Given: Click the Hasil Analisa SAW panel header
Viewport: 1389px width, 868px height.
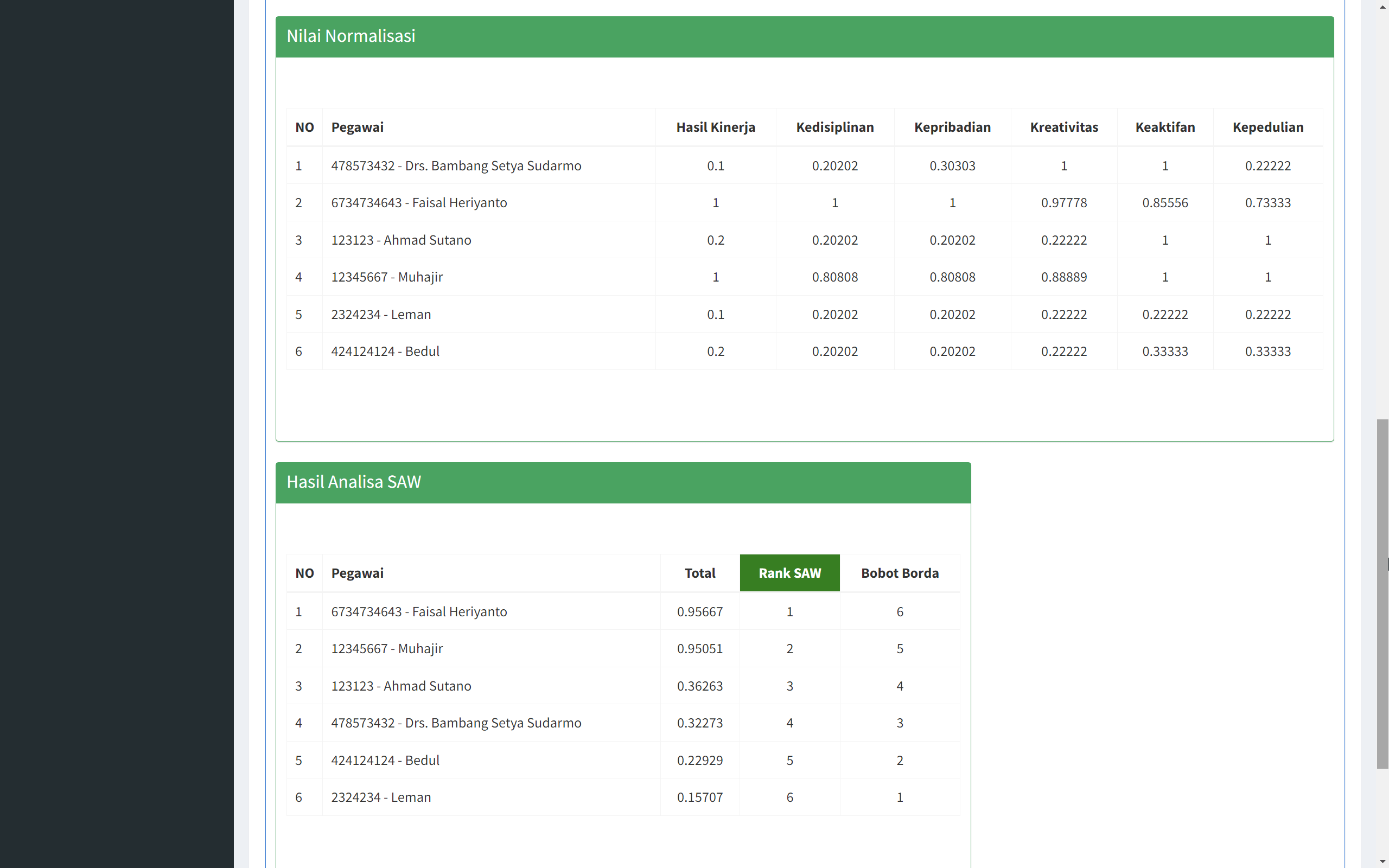Looking at the screenshot, I should click(x=354, y=482).
